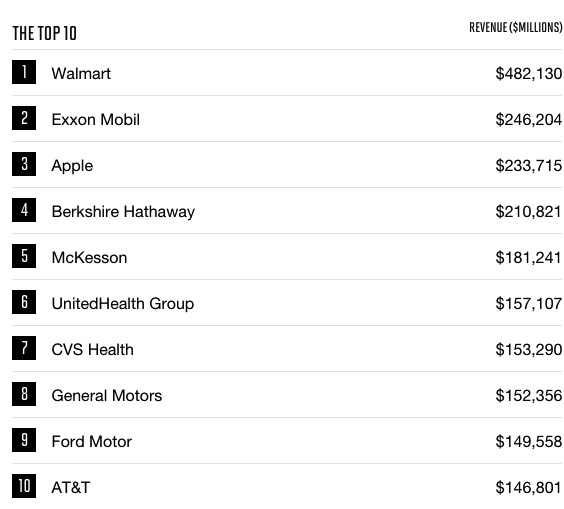This screenshot has width=564, height=509.
Task: Click the rank 1 number badge
Action: [24, 72]
